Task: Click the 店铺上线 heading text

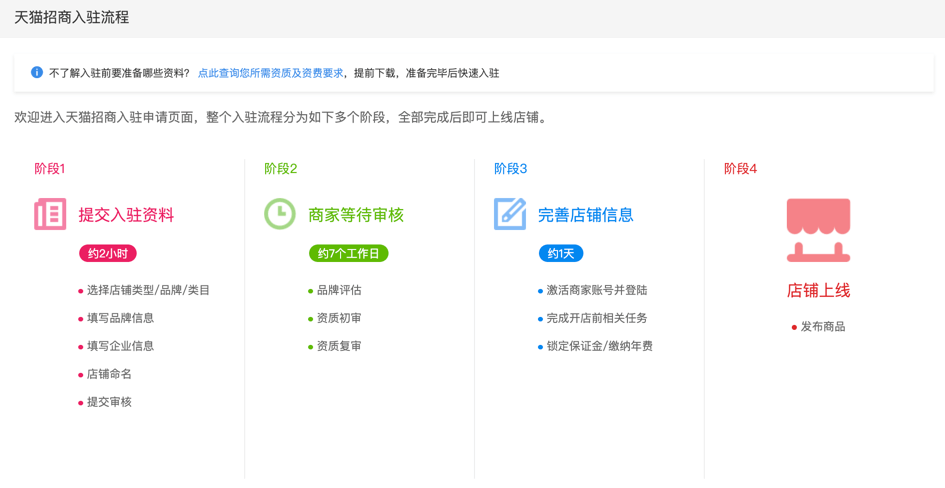Action: (818, 291)
